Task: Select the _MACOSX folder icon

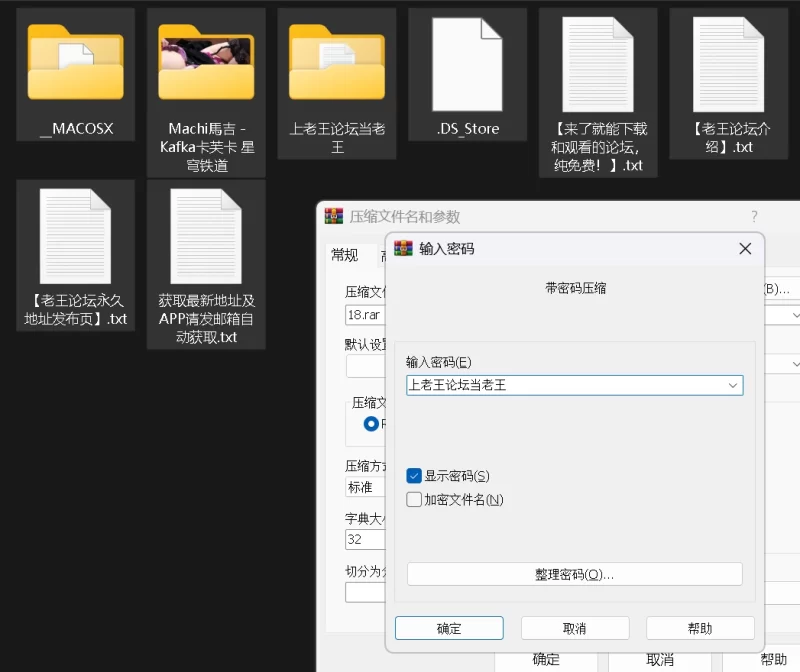Action: 75,64
